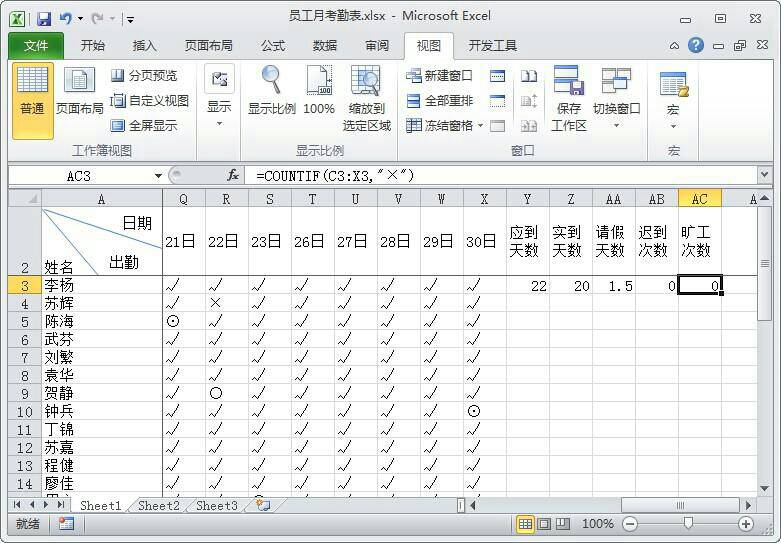This screenshot has height=543, width=781.
Task: Click Zoom to Selection (缩放到选定区域)
Action: tap(366, 98)
